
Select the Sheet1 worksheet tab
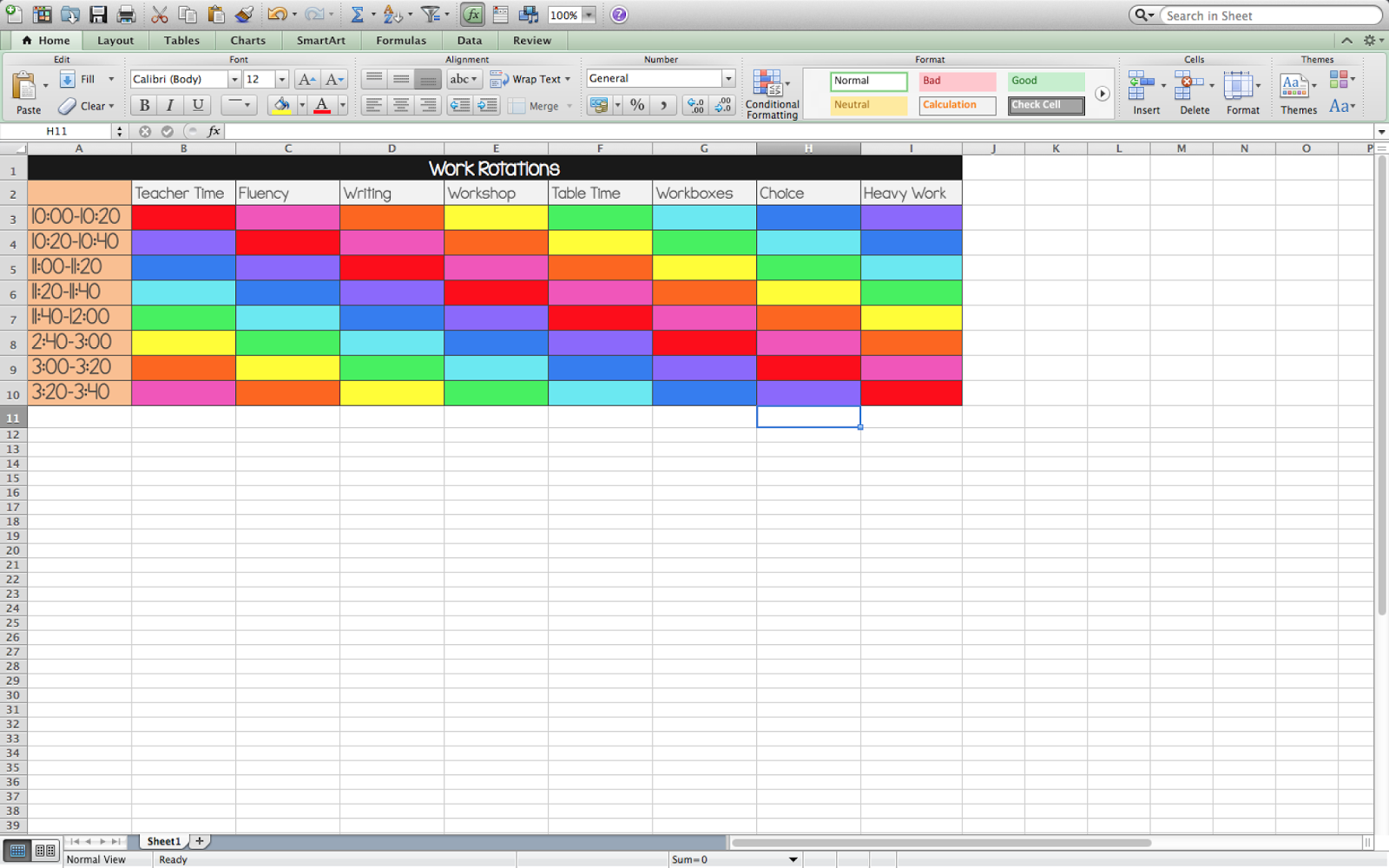pos(164,841)
